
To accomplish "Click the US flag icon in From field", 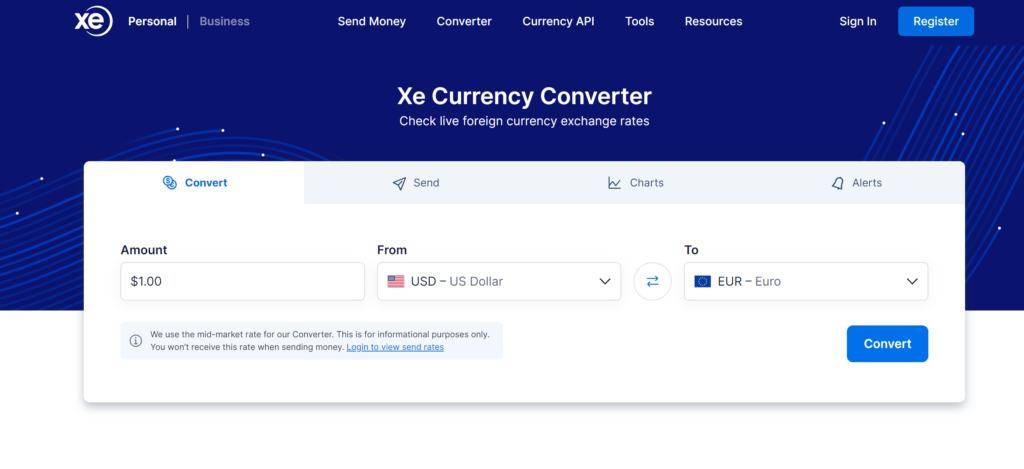I will [396, 282].
